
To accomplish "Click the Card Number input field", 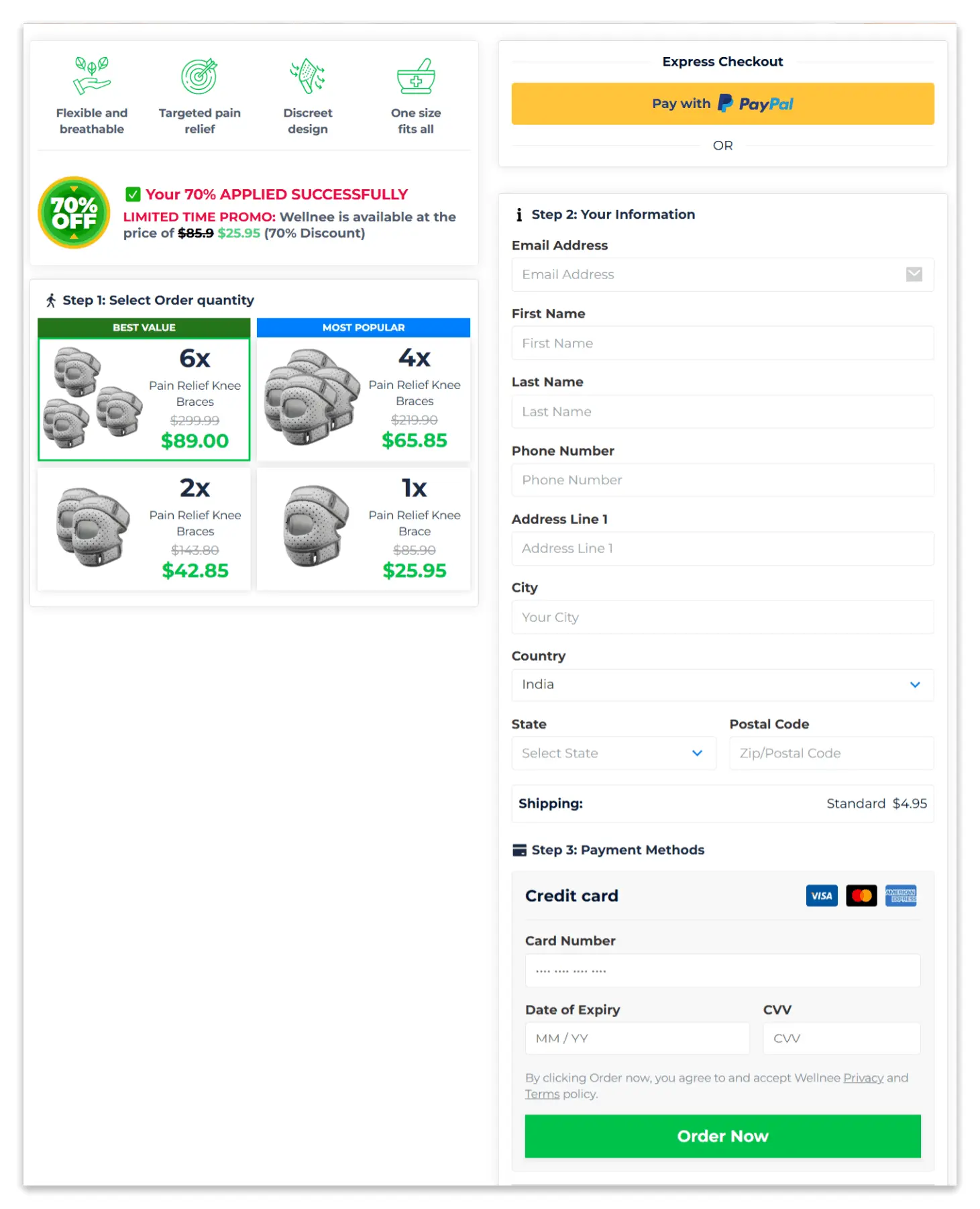I will point(722,971).
